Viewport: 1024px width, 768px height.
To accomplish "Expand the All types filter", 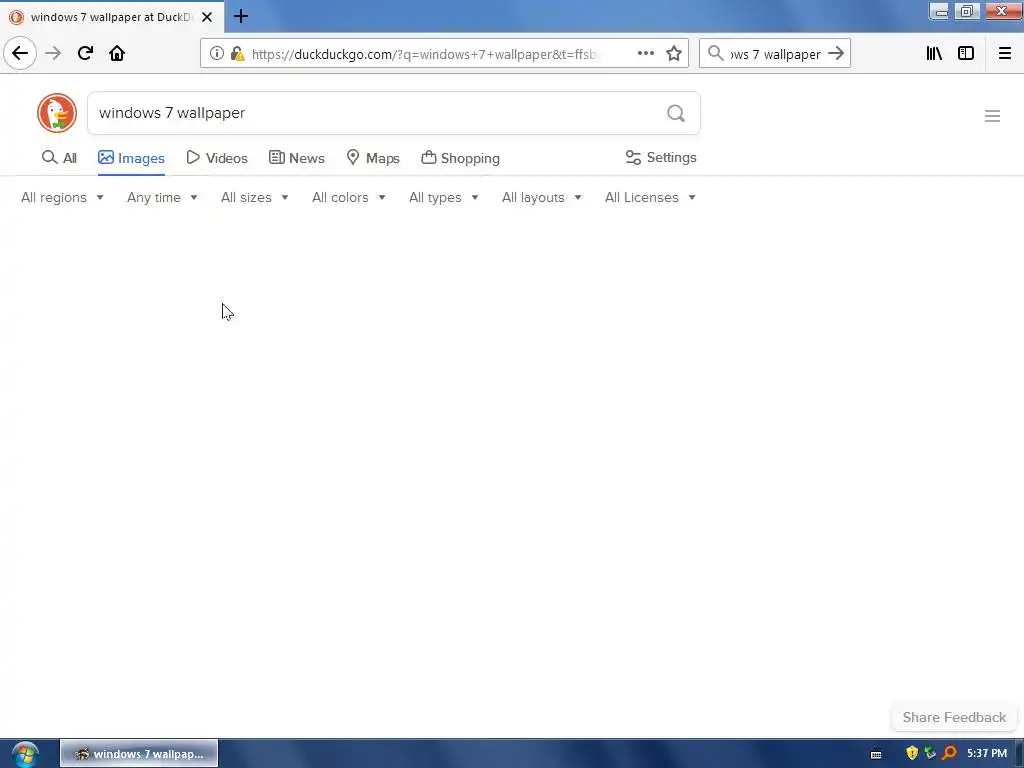I will click(443, 197).
